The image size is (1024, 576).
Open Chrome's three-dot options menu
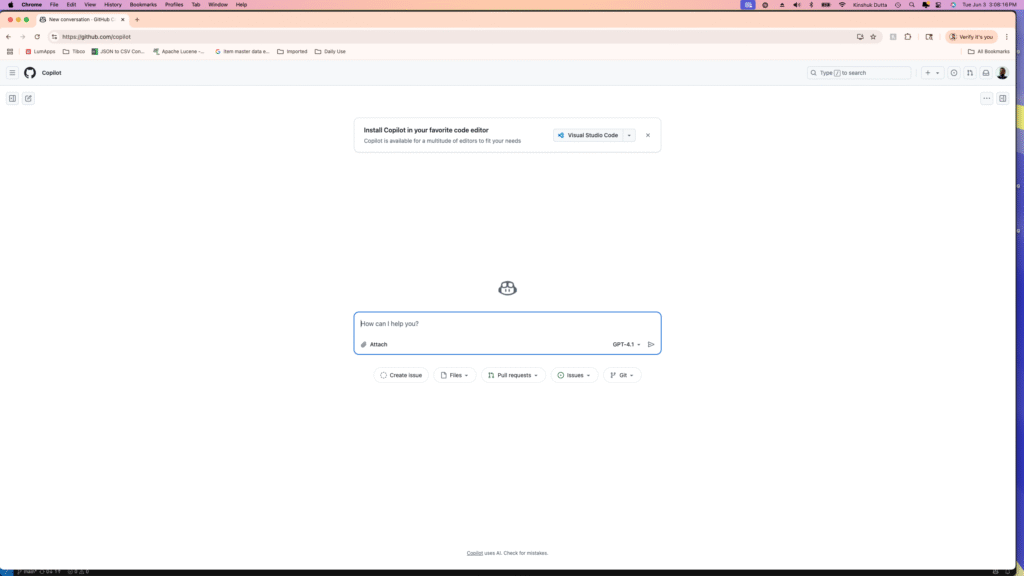click(x=1006, y=37)
